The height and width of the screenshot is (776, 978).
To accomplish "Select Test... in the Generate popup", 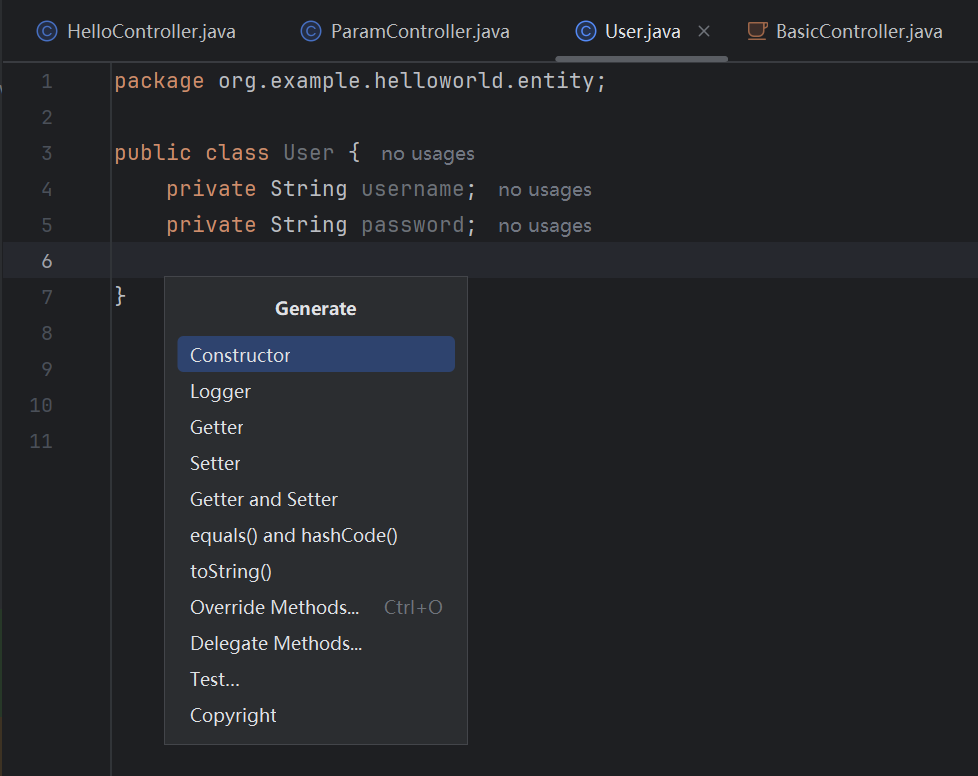I will click(215, 679).
